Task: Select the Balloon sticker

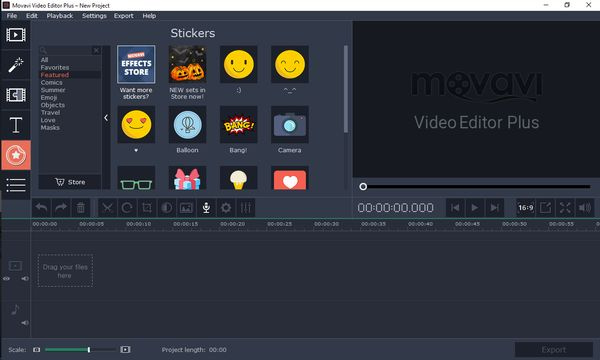Action: [187, 125]
